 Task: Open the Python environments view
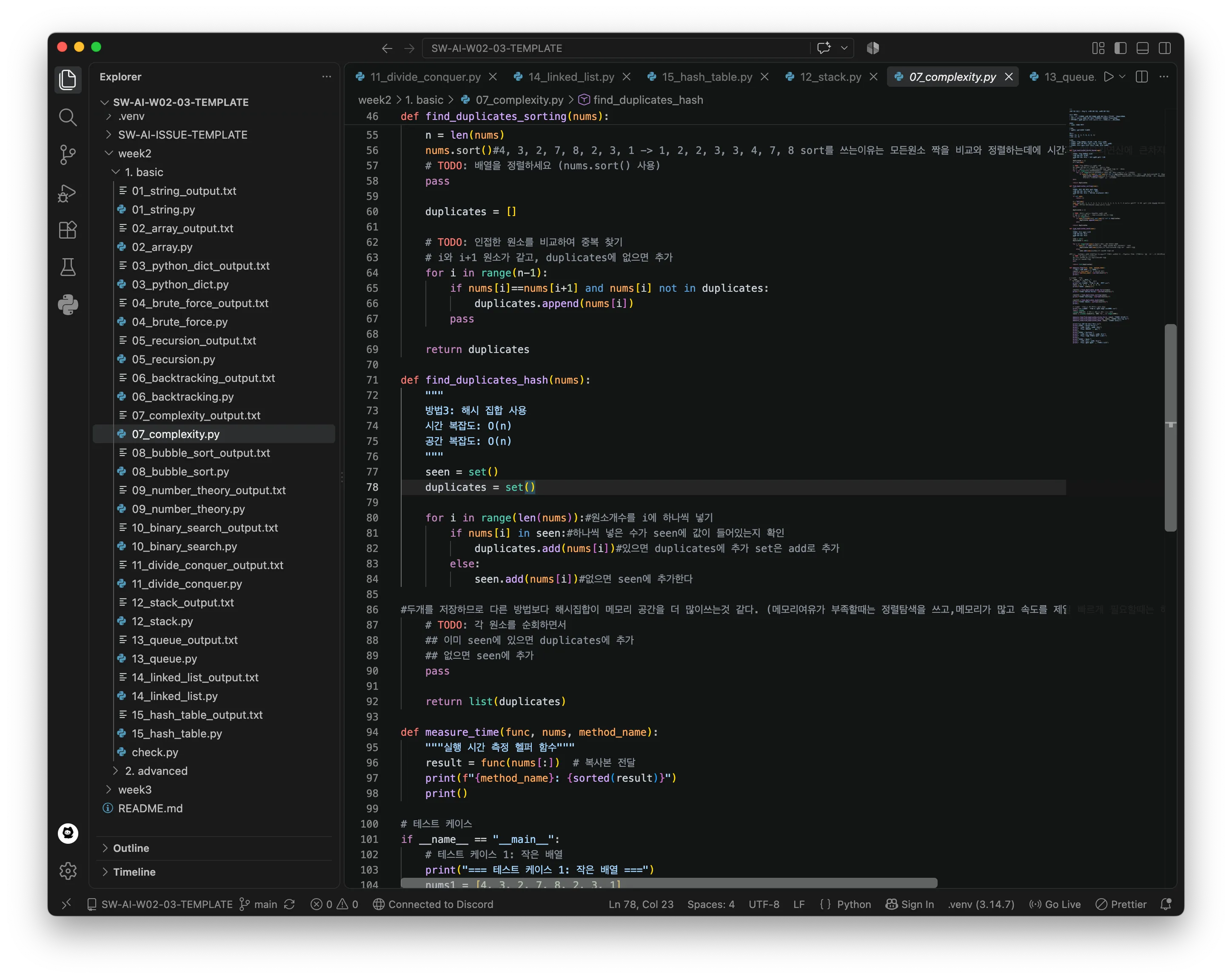[68, 305]
